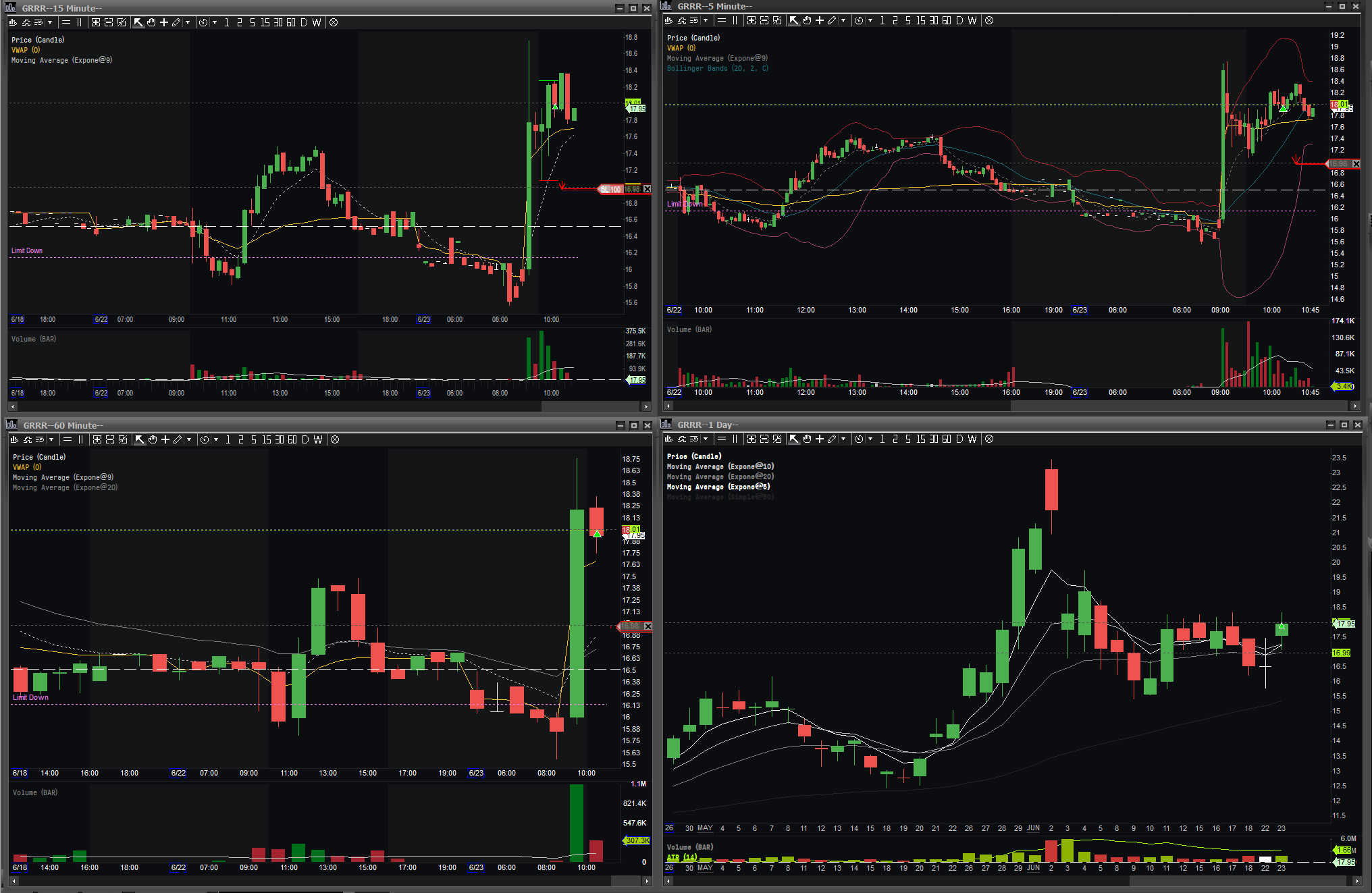Screen dimensions: 1372x893
Task: Enable crosshair mode in 5 Minute chart
Action: click(820, 20)
